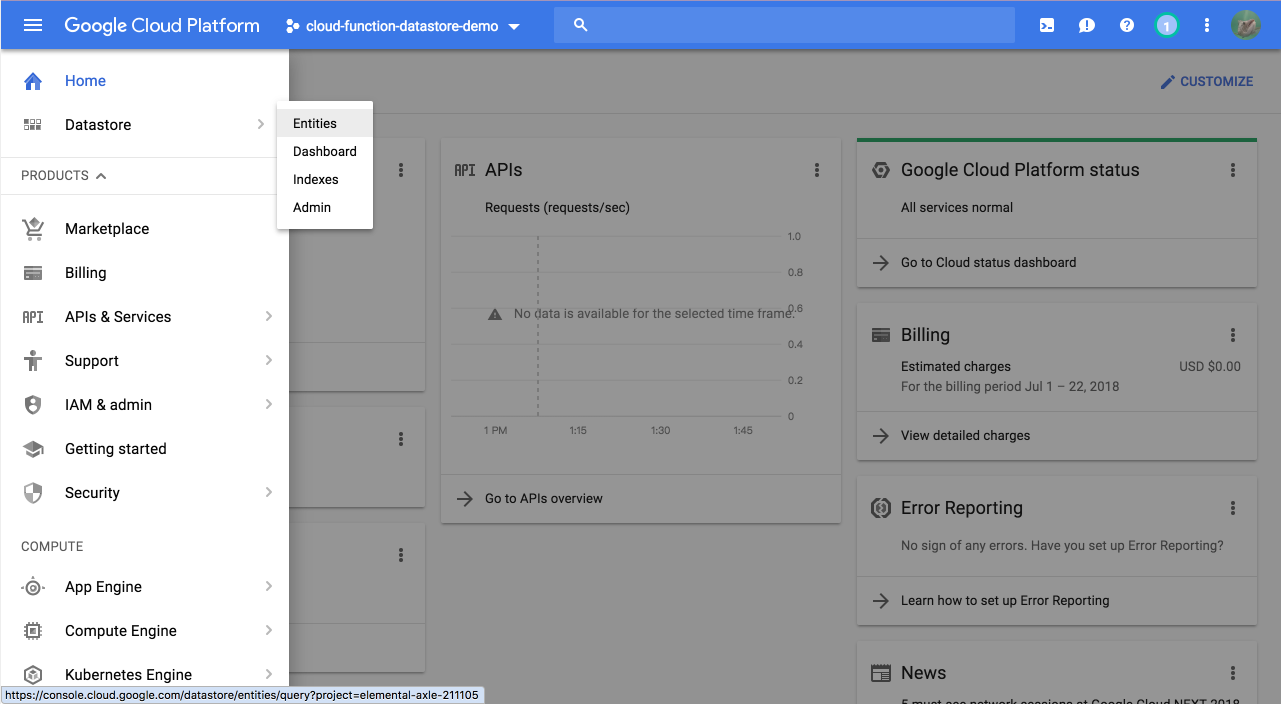Open the help question mark icon

tap(1127, 26)
